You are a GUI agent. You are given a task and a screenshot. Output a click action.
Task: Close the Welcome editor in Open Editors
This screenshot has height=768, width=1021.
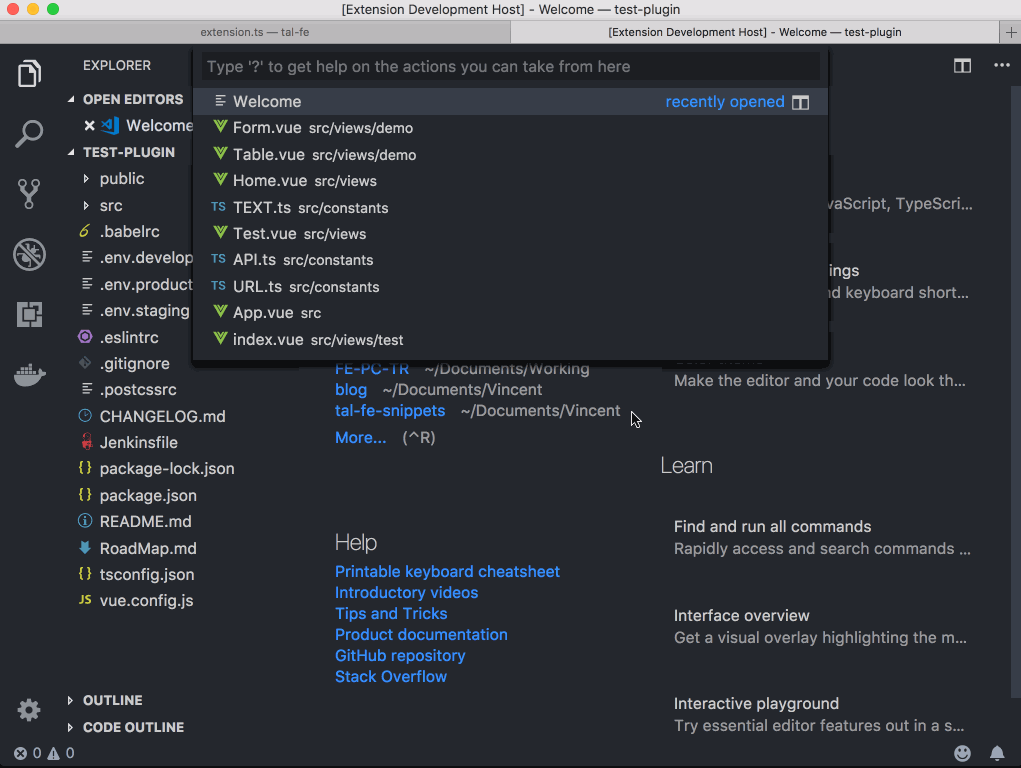[89, 125]
